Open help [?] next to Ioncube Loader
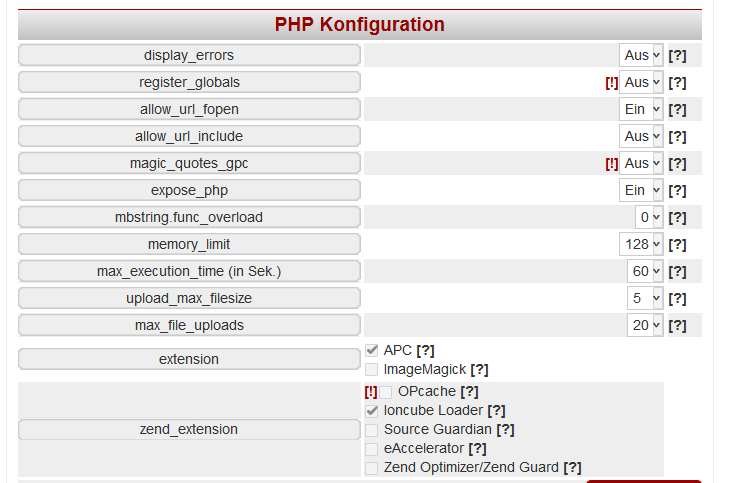This screenshot has width=732, height=483. pyautogui.click(x=496, y=411)
